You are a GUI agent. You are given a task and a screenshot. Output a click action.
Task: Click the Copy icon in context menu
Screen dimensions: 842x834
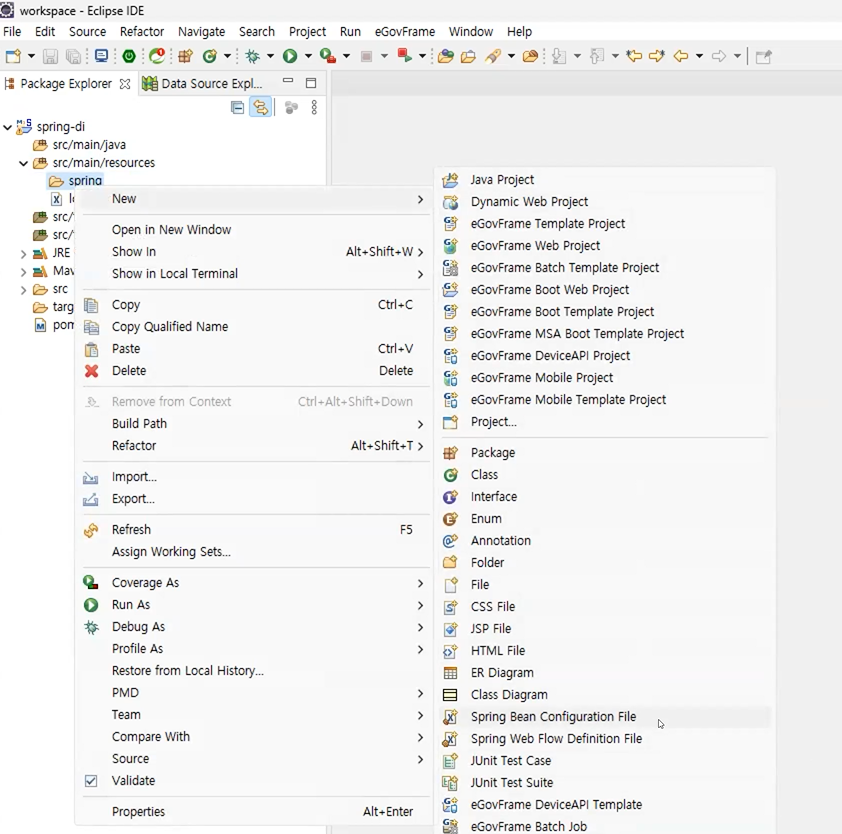91,305
